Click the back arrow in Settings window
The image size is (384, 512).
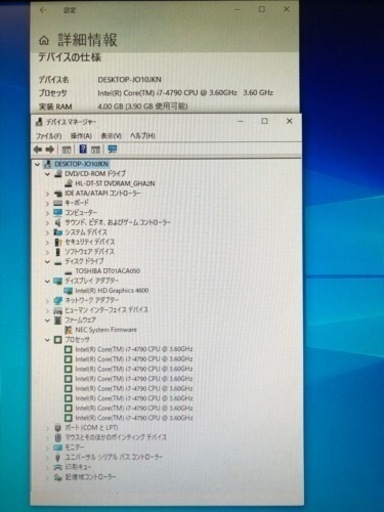click(43, 10)
